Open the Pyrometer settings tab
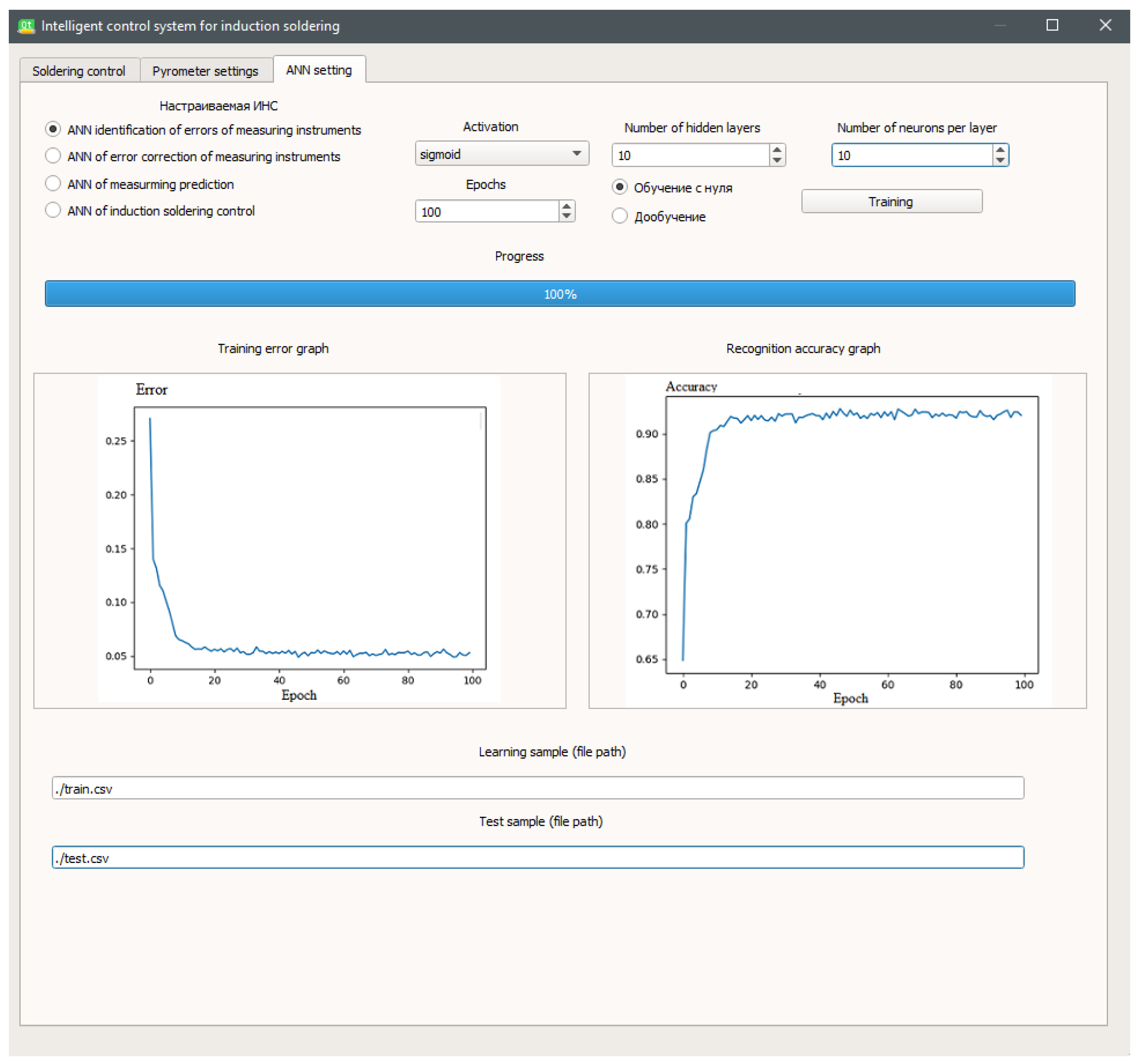 pyautogui.click(x=205, y=71)
